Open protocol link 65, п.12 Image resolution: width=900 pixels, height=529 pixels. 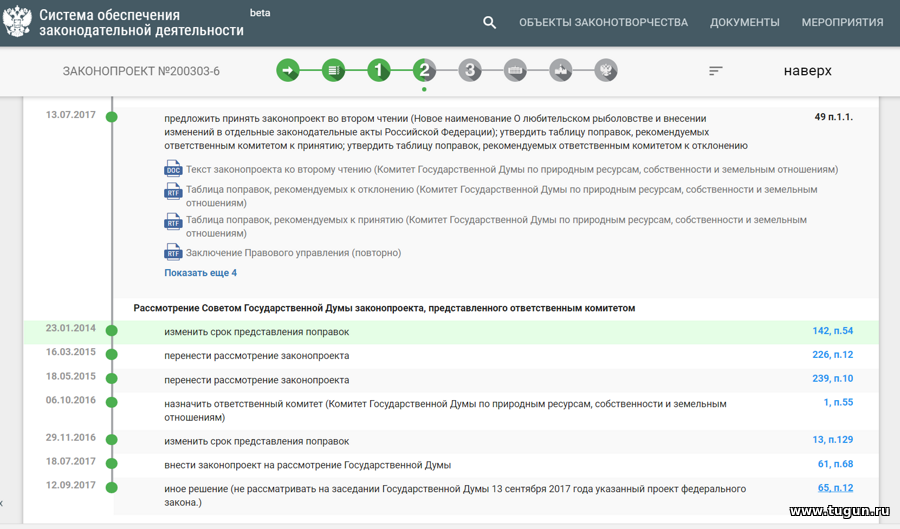(835, 488)
